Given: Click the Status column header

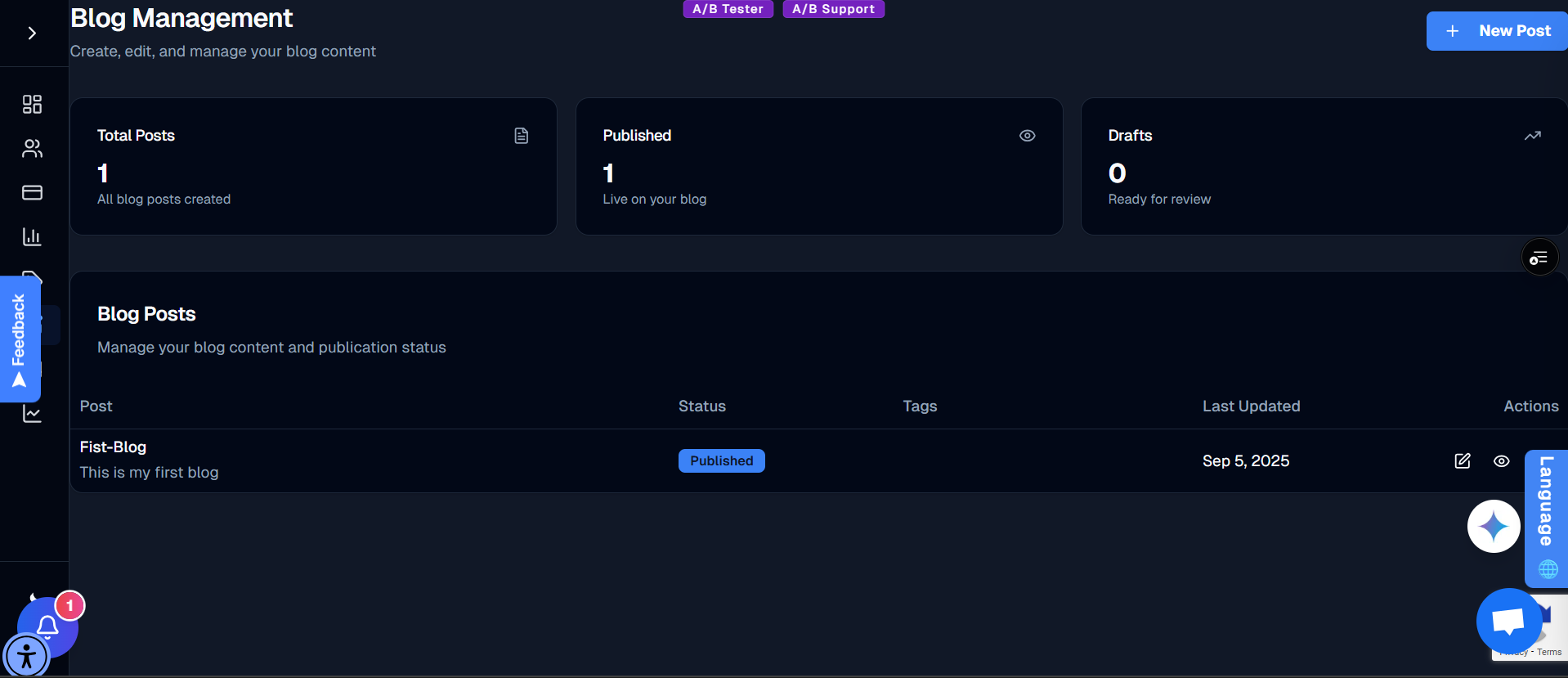Looking at the screenshot, I should pos(702,406).
